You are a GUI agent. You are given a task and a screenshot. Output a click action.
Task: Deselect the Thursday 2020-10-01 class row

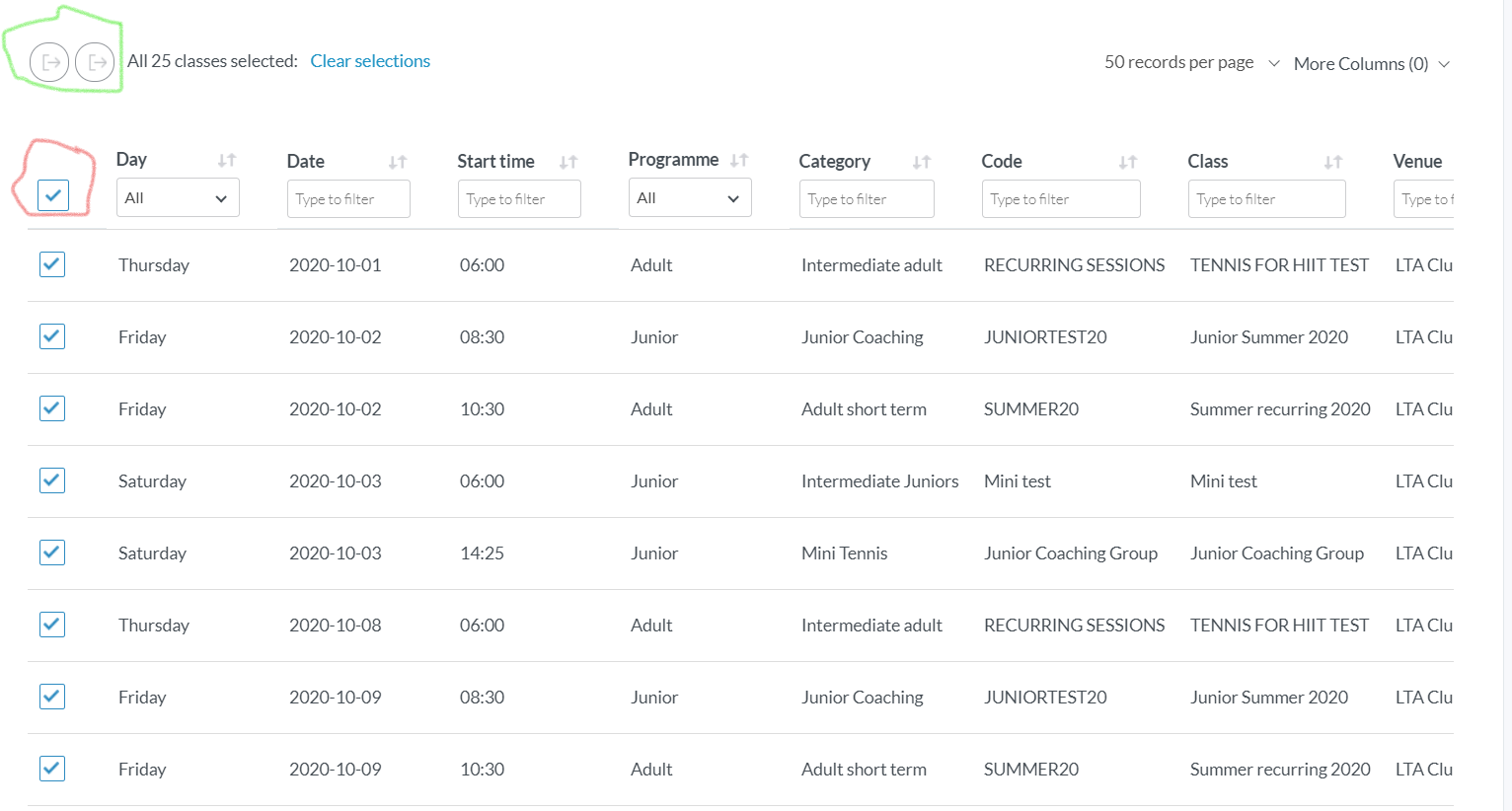coord(52,264)
